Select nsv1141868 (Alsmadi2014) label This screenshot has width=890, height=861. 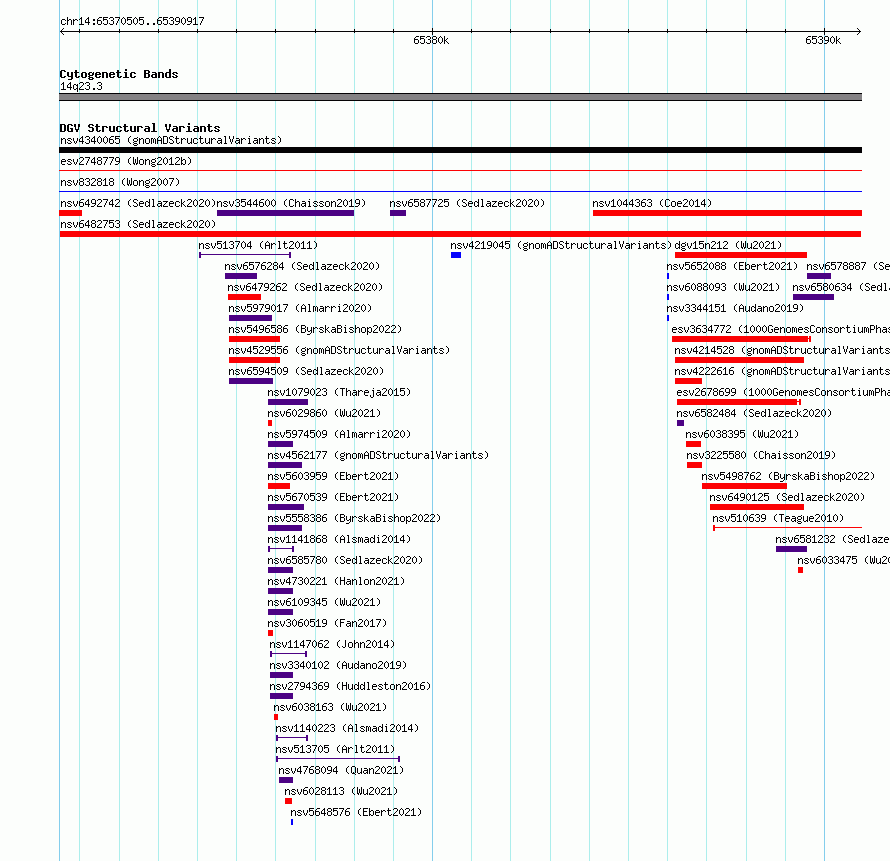(x=339, y=539)
